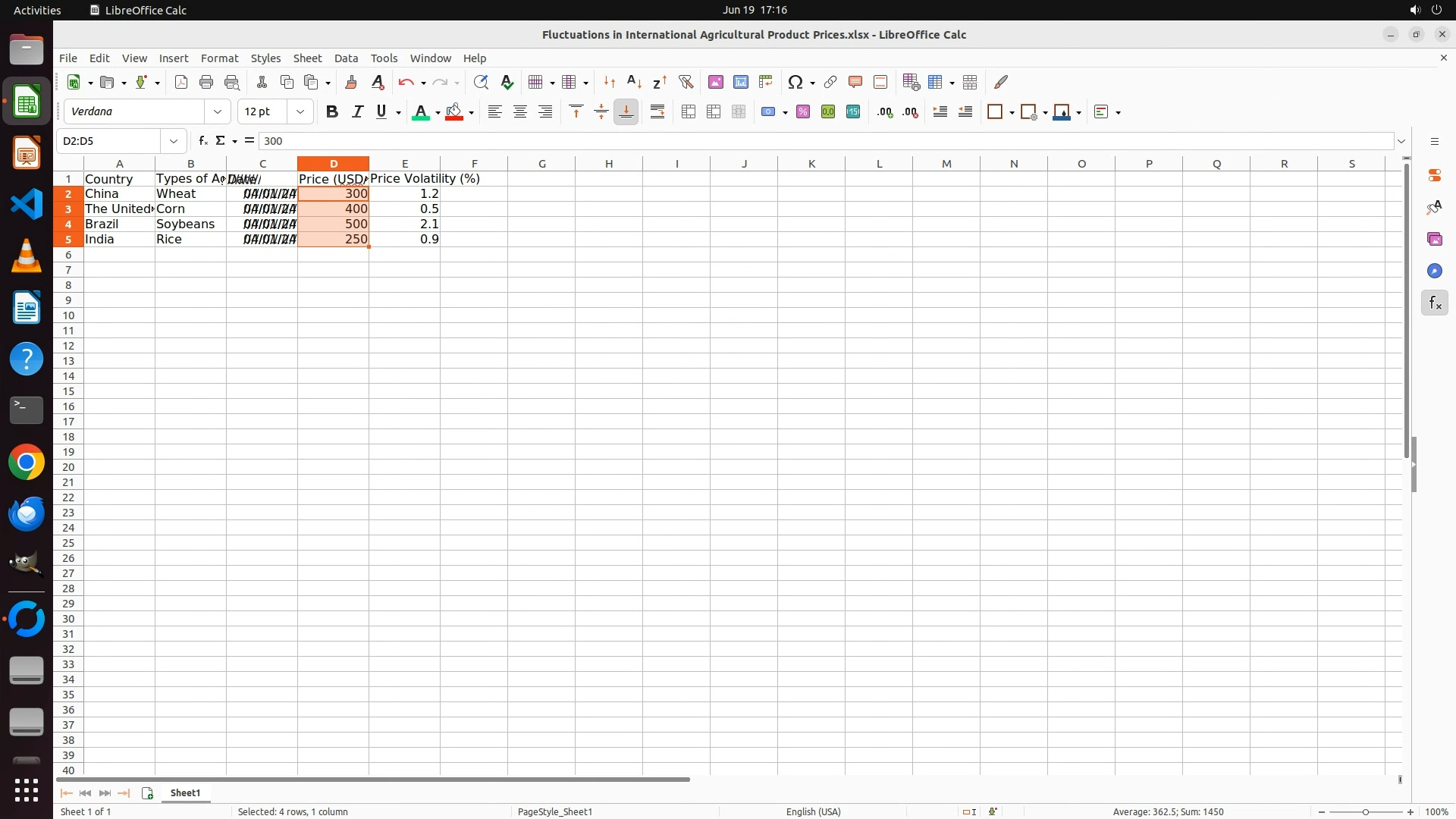Open the font size dropdown
1456x819 pixels.
click(x=300, y=112)
